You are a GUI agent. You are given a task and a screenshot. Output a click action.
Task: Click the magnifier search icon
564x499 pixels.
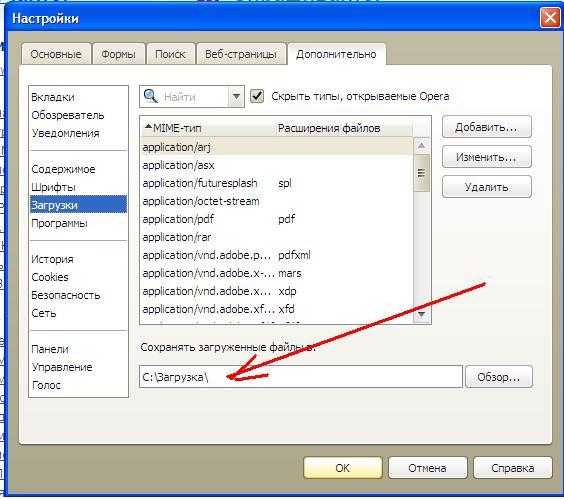150,96
